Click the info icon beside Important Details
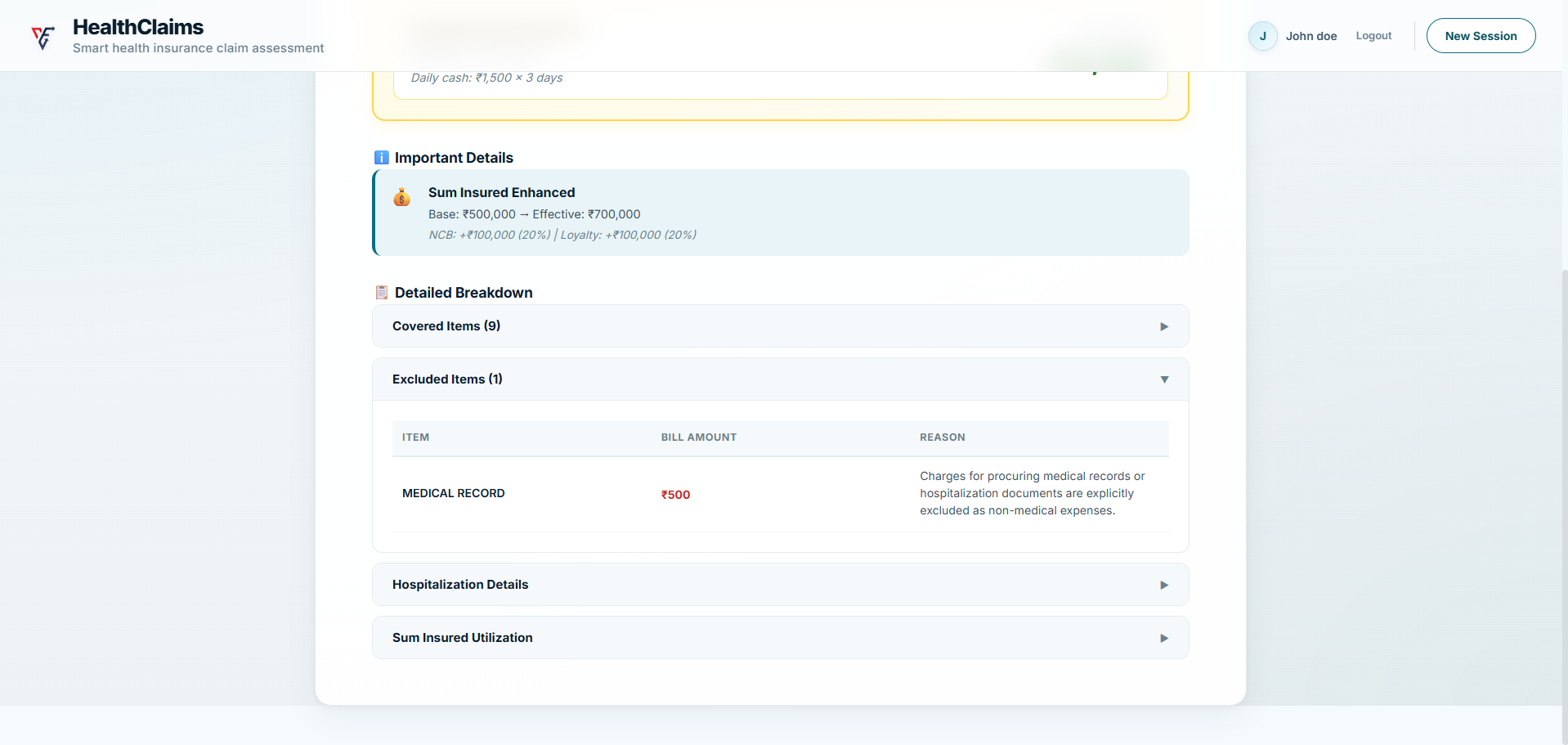The height and width of the screenshot is (745, 1568). tap(381, 158)
